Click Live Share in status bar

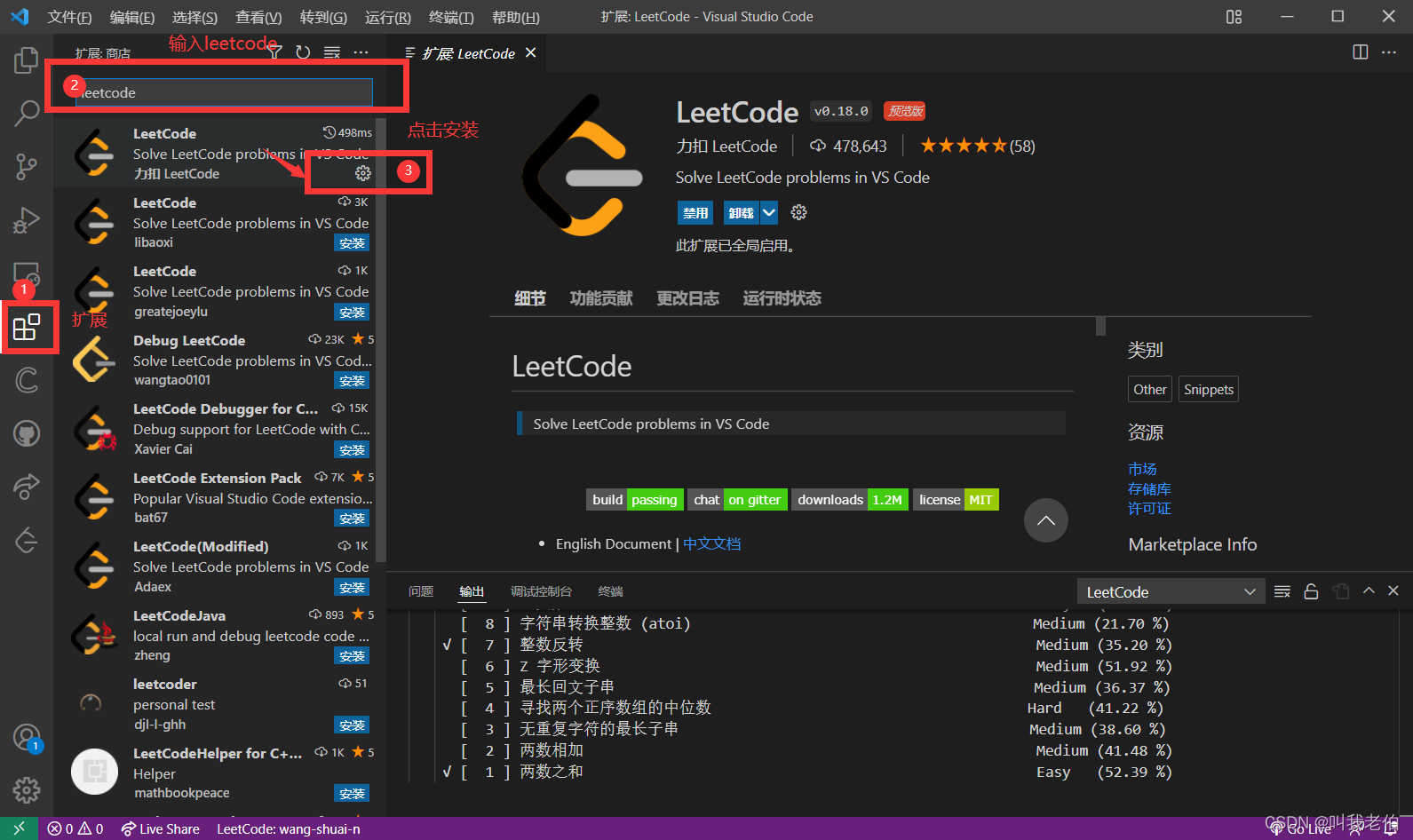tap(161, 828)
